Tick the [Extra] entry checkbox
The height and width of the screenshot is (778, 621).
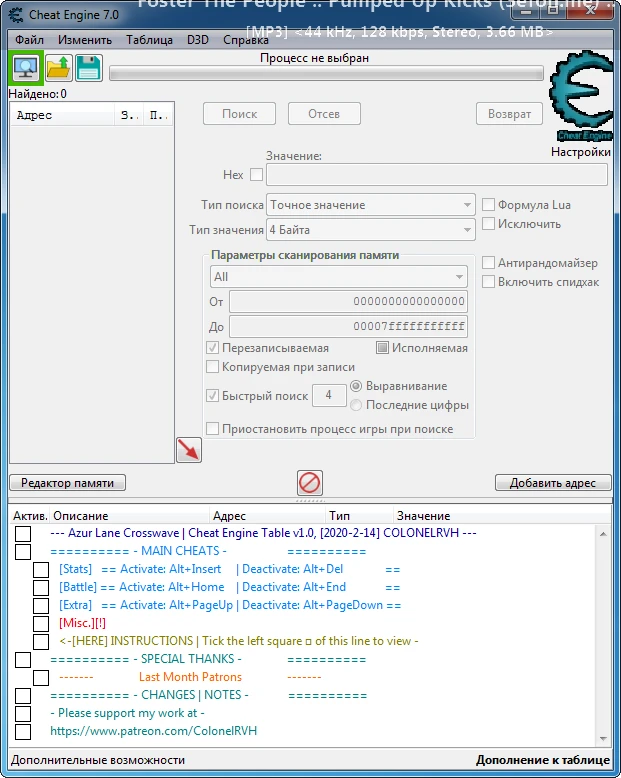pyautogui.click(x=41, y=605)
